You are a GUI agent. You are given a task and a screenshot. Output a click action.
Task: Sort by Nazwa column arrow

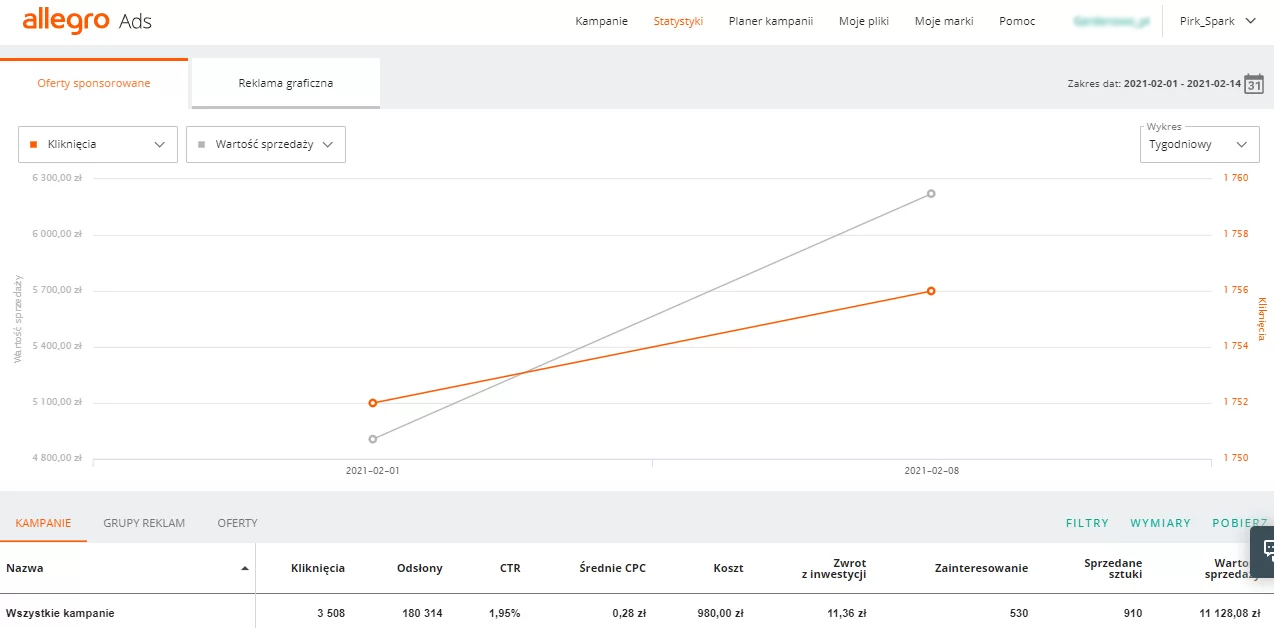(x=245, y=568)
